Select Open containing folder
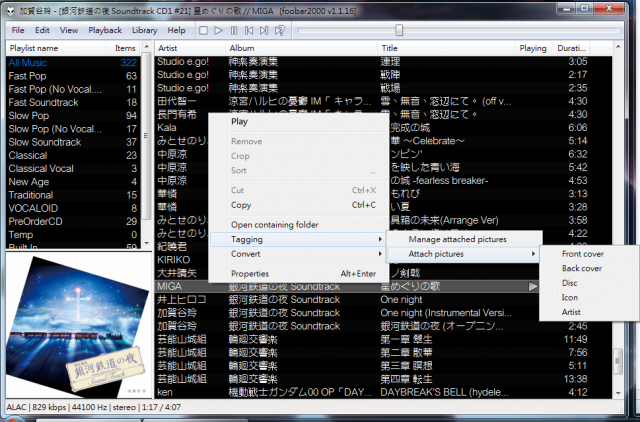 (x=299, y=225)
